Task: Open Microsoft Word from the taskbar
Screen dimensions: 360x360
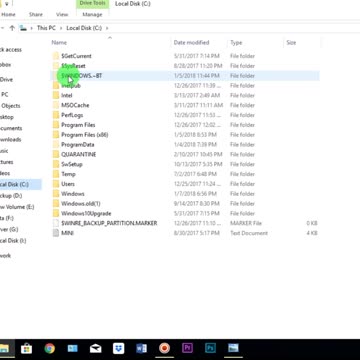Action: coord(142,348)
